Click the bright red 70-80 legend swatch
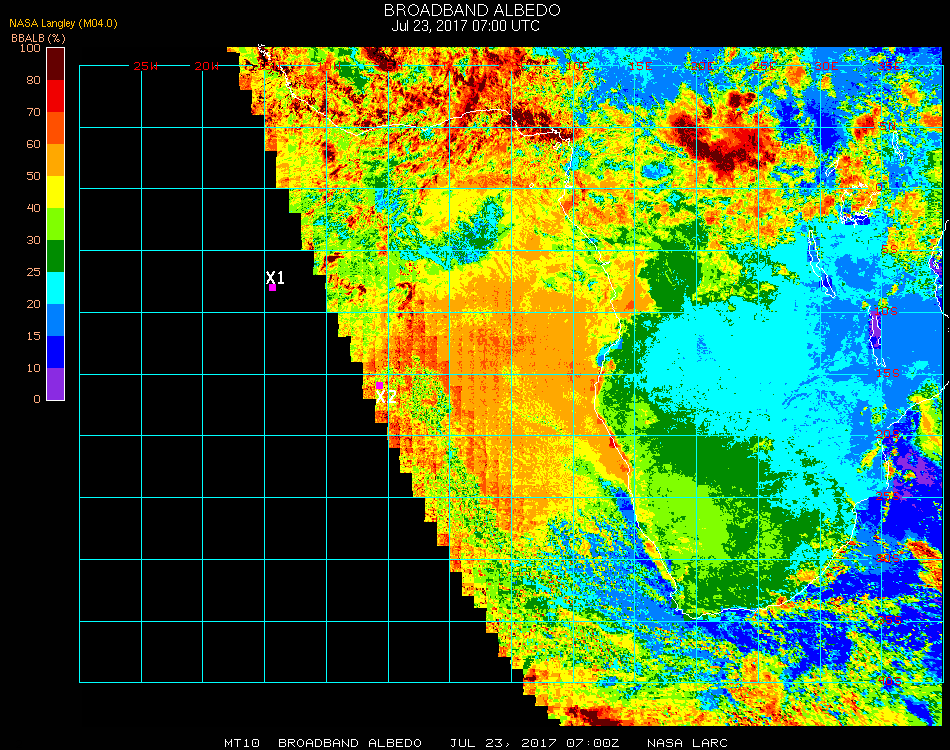The image size is (950, 750). 55,96
